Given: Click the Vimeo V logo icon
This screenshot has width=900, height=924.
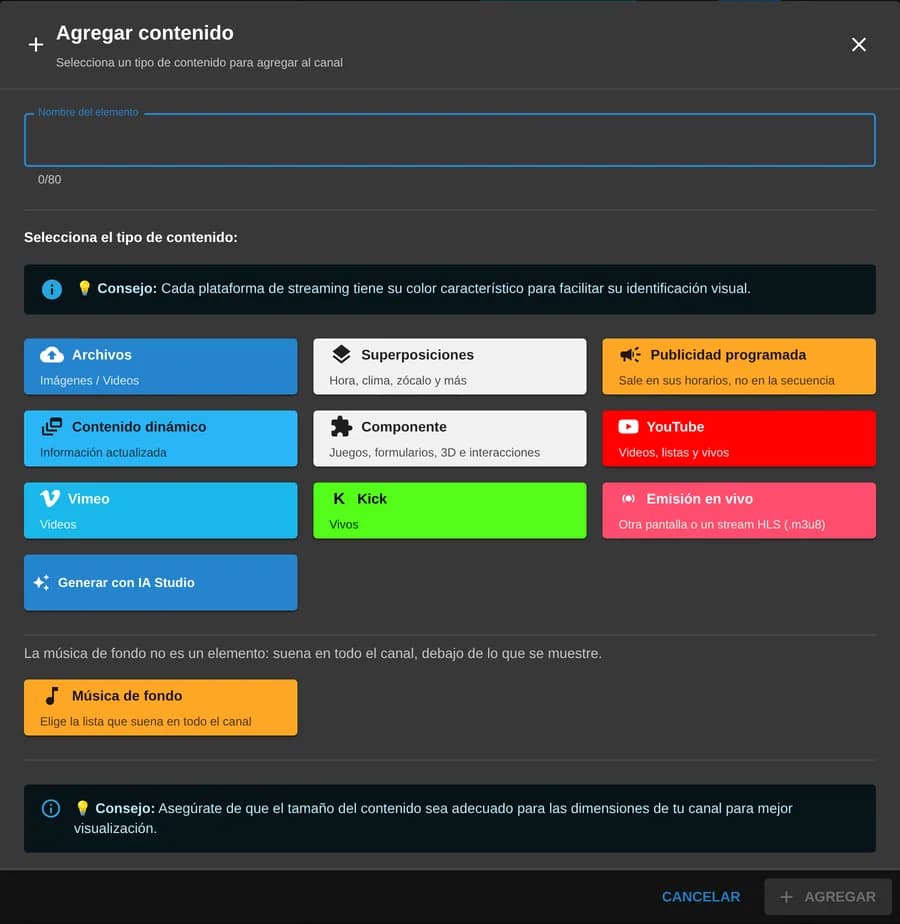Looking at the screenshot, I should point(50,499).
